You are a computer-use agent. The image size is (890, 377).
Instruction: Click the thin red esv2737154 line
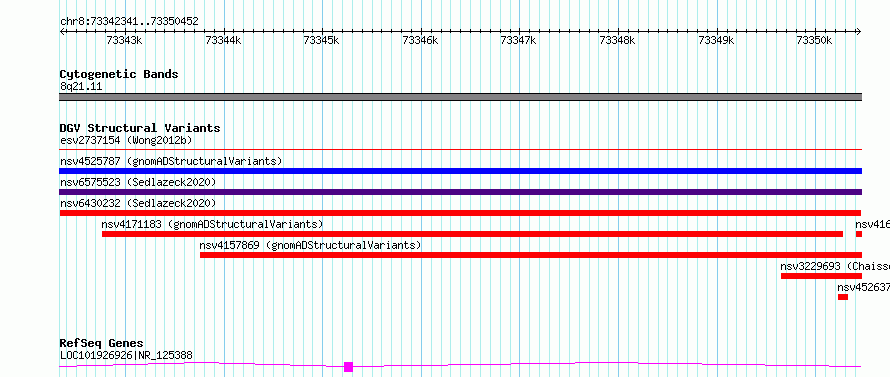pos(460,149)
